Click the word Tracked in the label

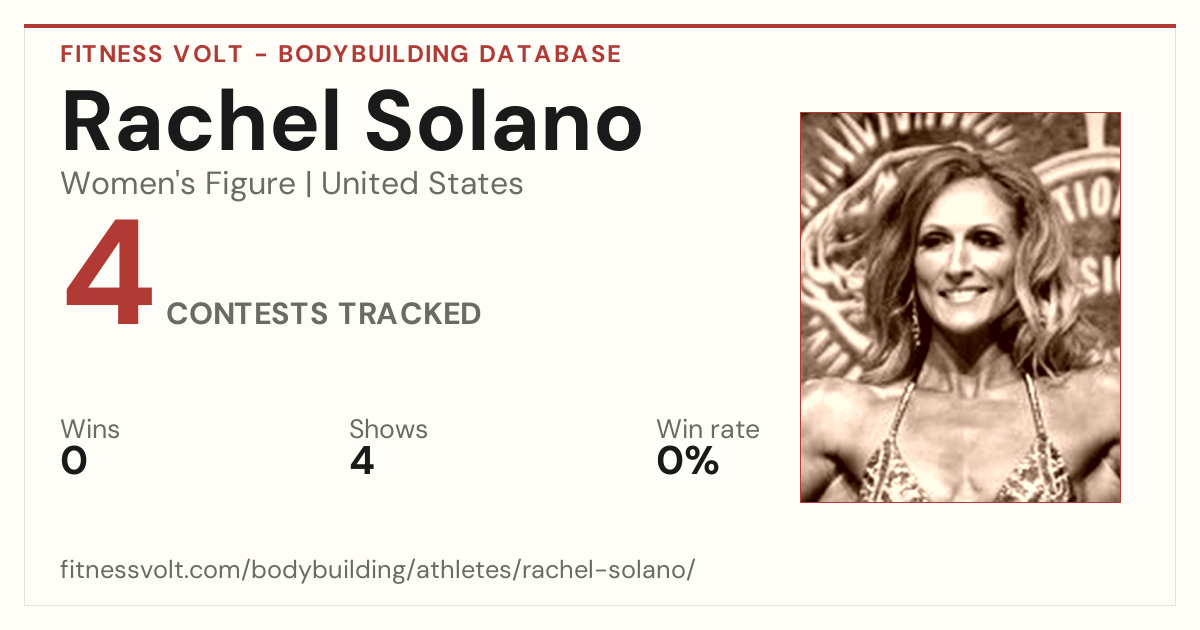(x=408, y=314)
